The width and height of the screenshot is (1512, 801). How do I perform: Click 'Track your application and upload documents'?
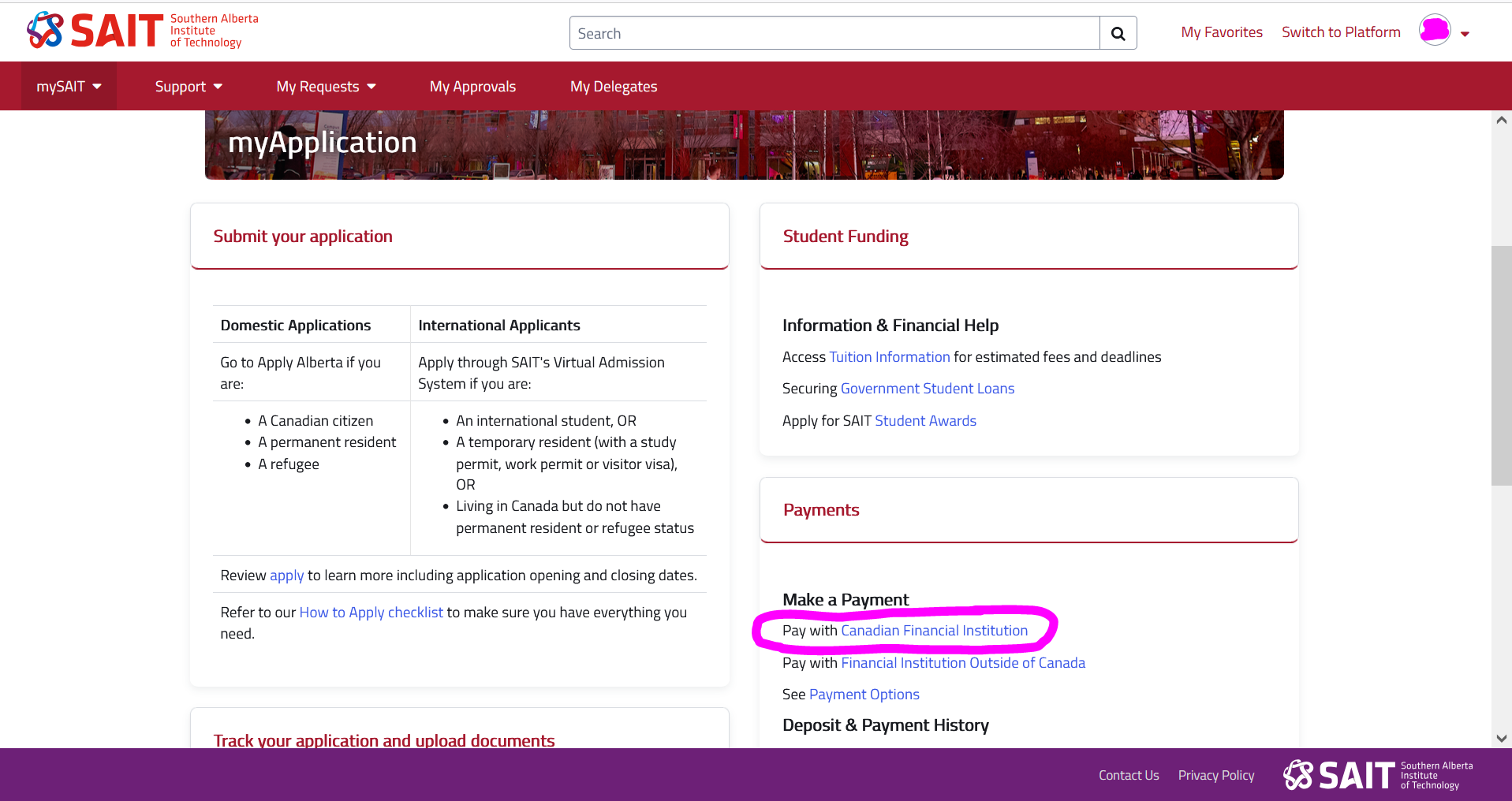tap(384, 741)
